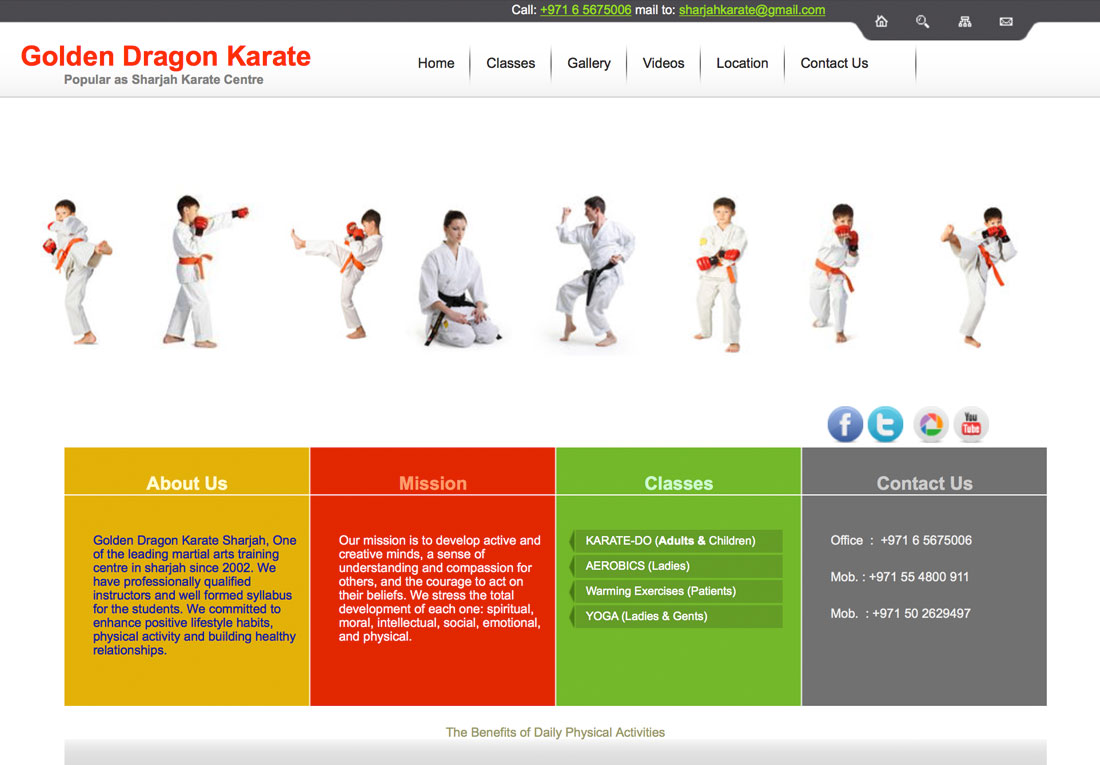This screenshot has width=1100, height=765.
Task: Click the home icon in the top toolbar
Action: 881,21
